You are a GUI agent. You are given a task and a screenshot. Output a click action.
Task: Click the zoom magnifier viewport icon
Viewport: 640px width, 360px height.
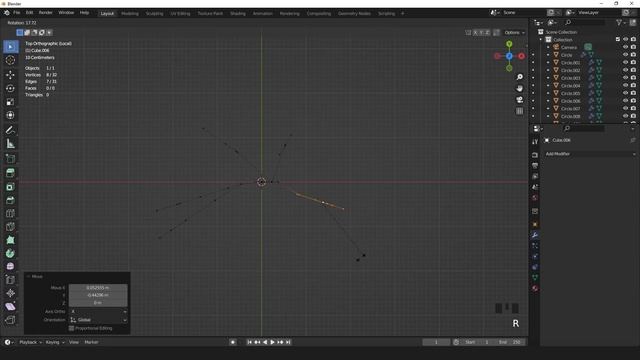(520, 77)
